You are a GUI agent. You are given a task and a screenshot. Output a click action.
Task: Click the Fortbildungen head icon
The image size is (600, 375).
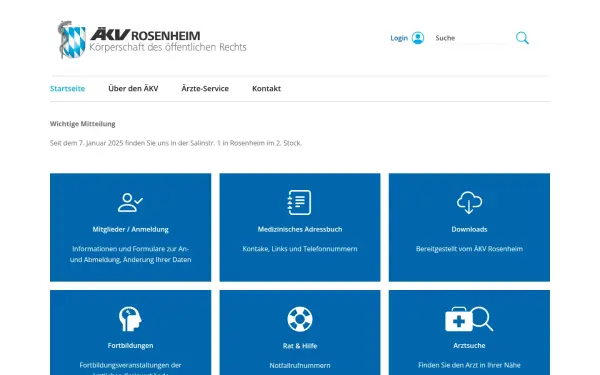coord(130,319)
